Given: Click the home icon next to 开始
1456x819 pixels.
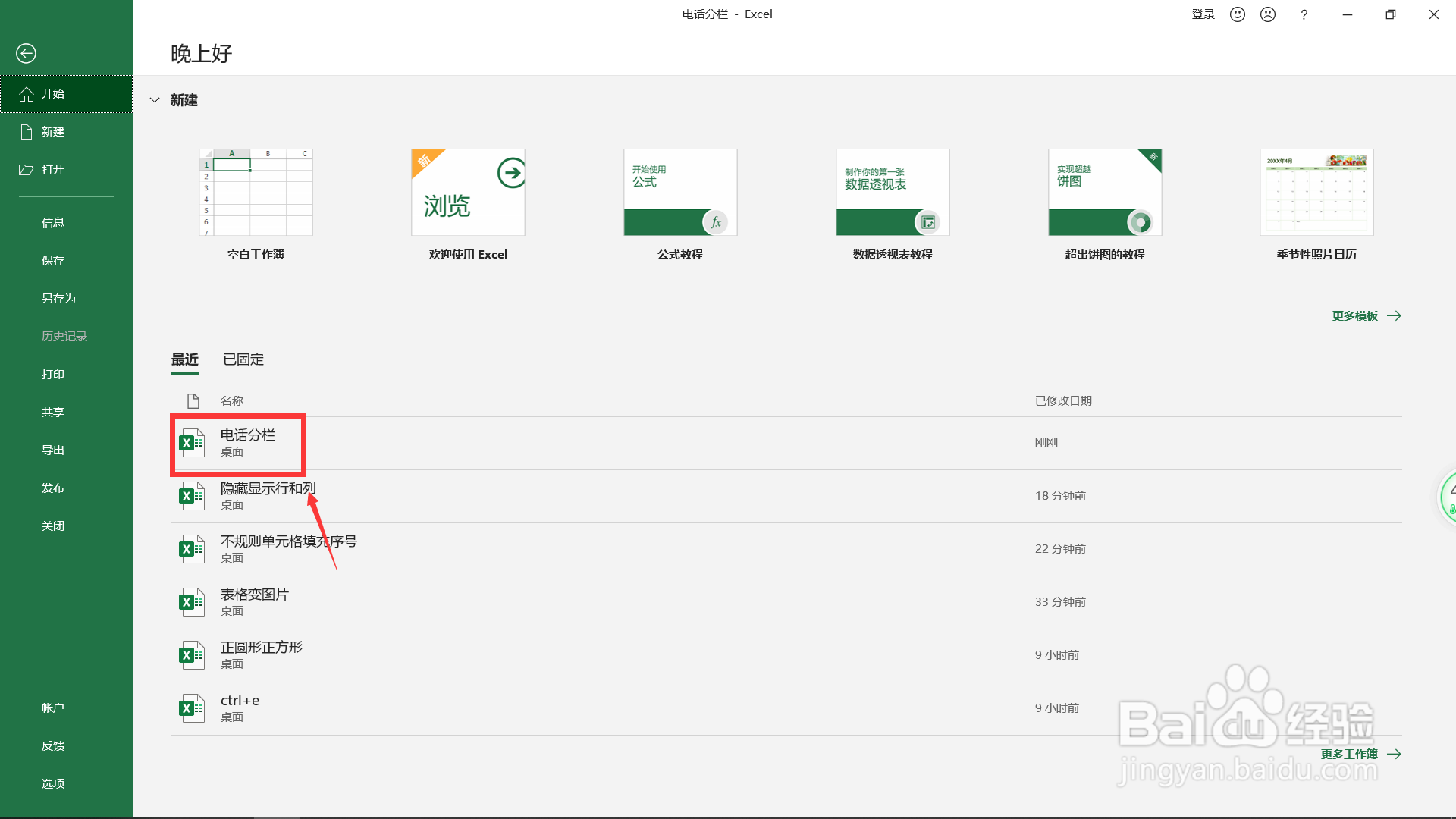Looking at the screenshot, I should tap(27, 94).
